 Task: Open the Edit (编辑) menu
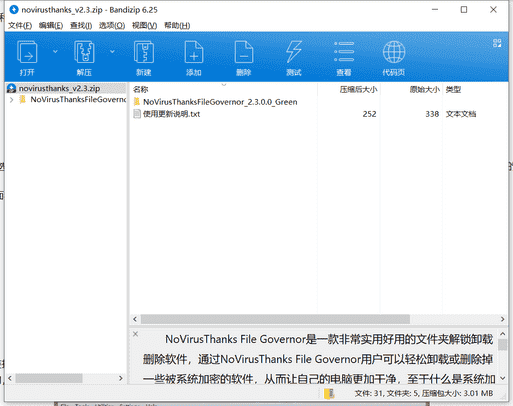click(x=51, y=26)
